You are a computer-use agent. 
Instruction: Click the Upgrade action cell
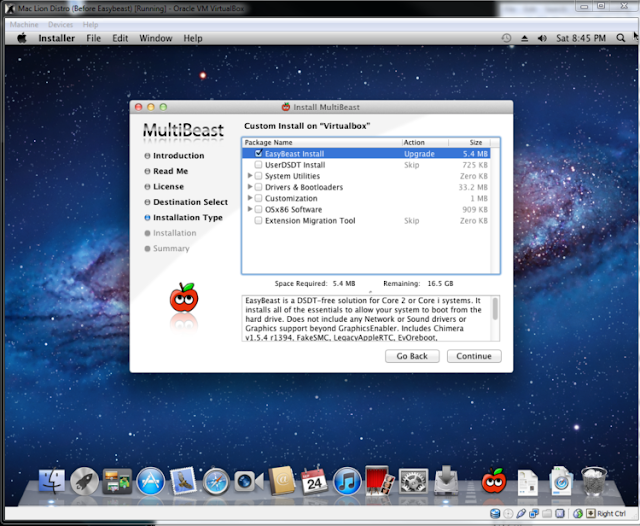[419, 154]
